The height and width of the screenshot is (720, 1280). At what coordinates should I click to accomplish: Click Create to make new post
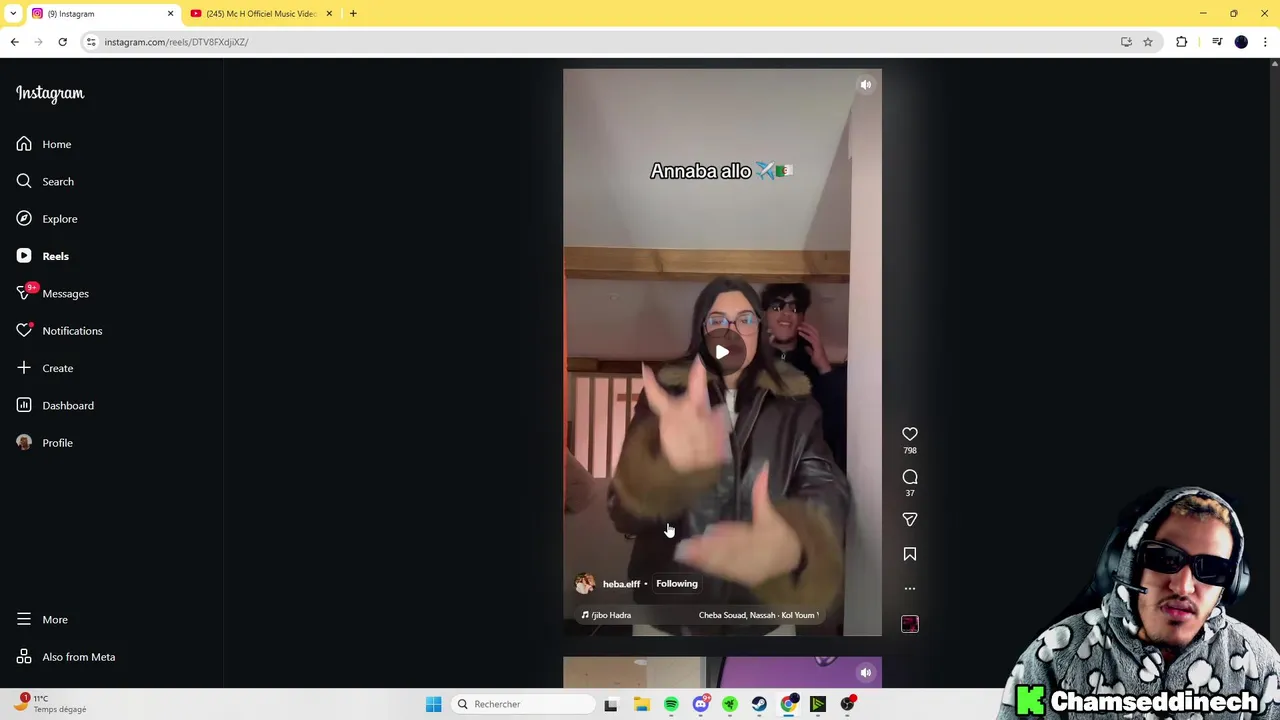pos(44,368)
